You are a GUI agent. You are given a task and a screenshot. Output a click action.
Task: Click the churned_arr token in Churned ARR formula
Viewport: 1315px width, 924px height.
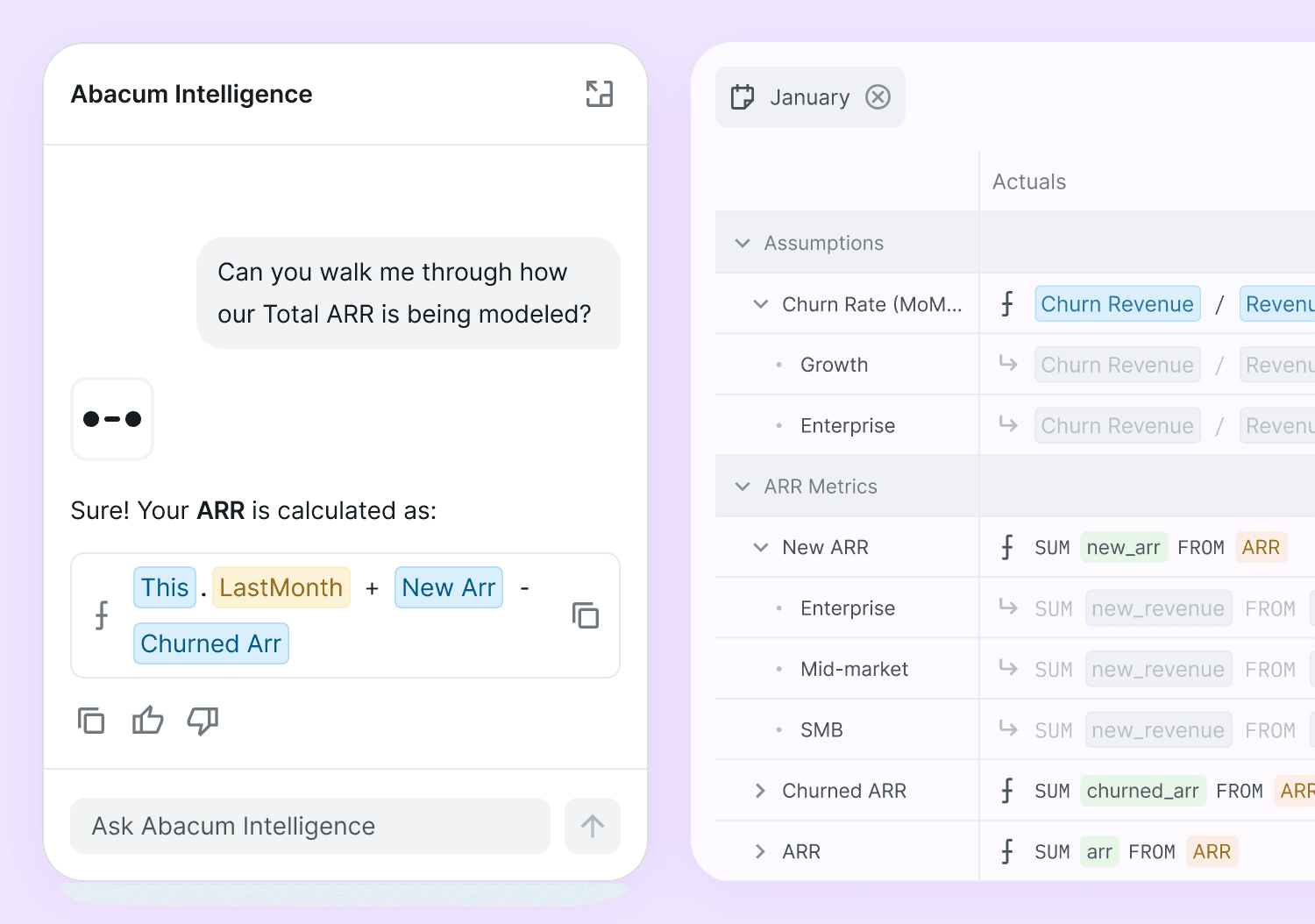pyautogui.click(x=1143, y=791)
